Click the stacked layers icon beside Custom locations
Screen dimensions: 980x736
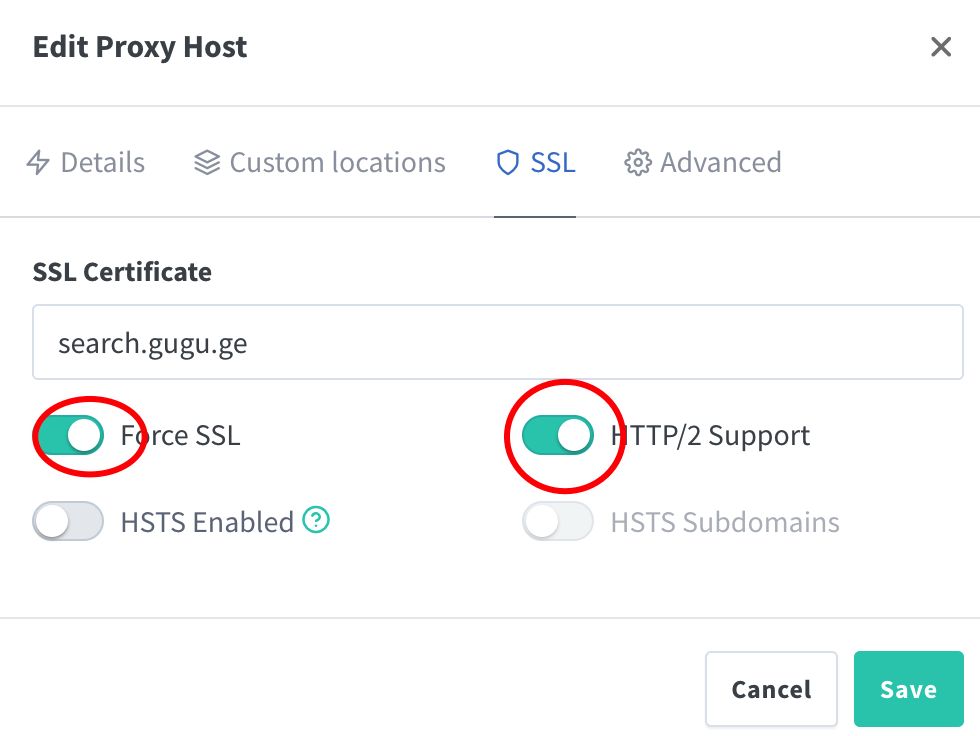[206, 162]
